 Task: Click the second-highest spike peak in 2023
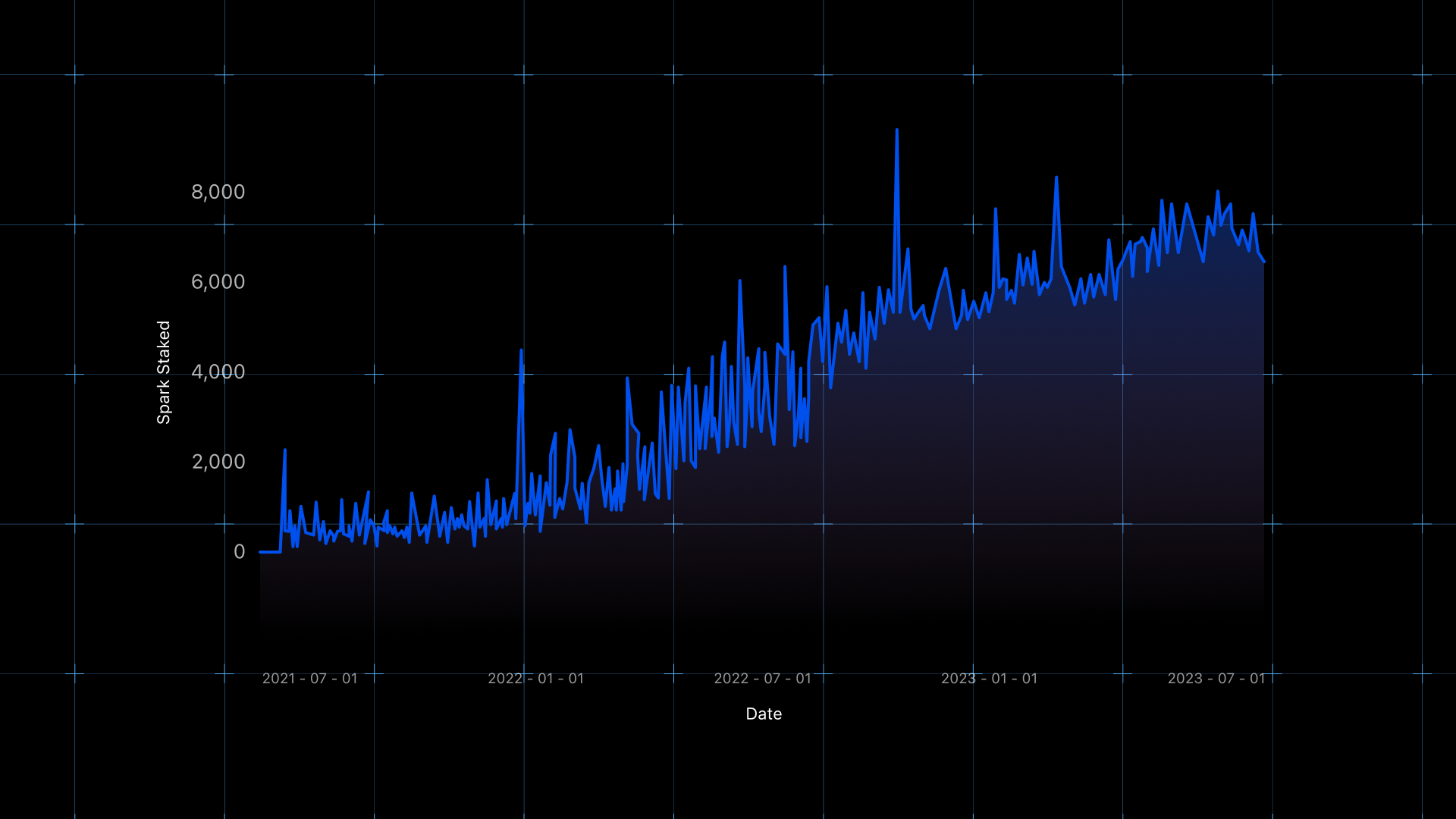(1056, 178)
